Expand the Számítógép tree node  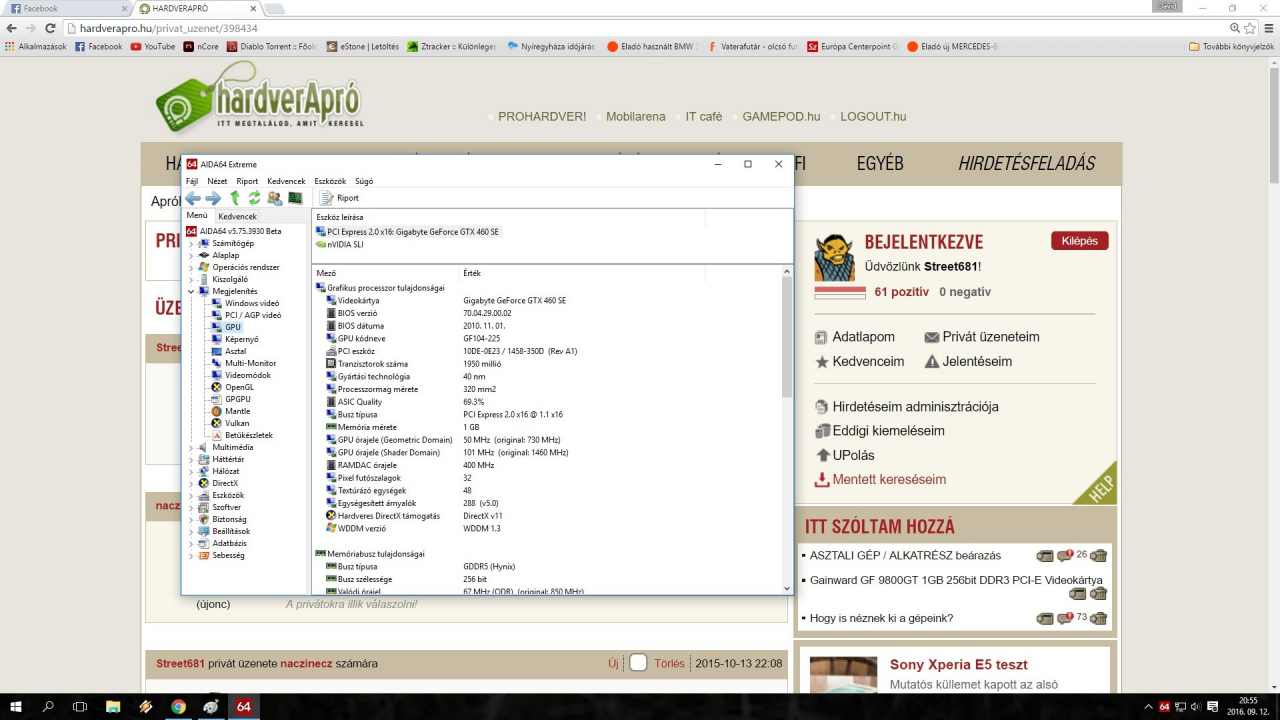point(191,243)
